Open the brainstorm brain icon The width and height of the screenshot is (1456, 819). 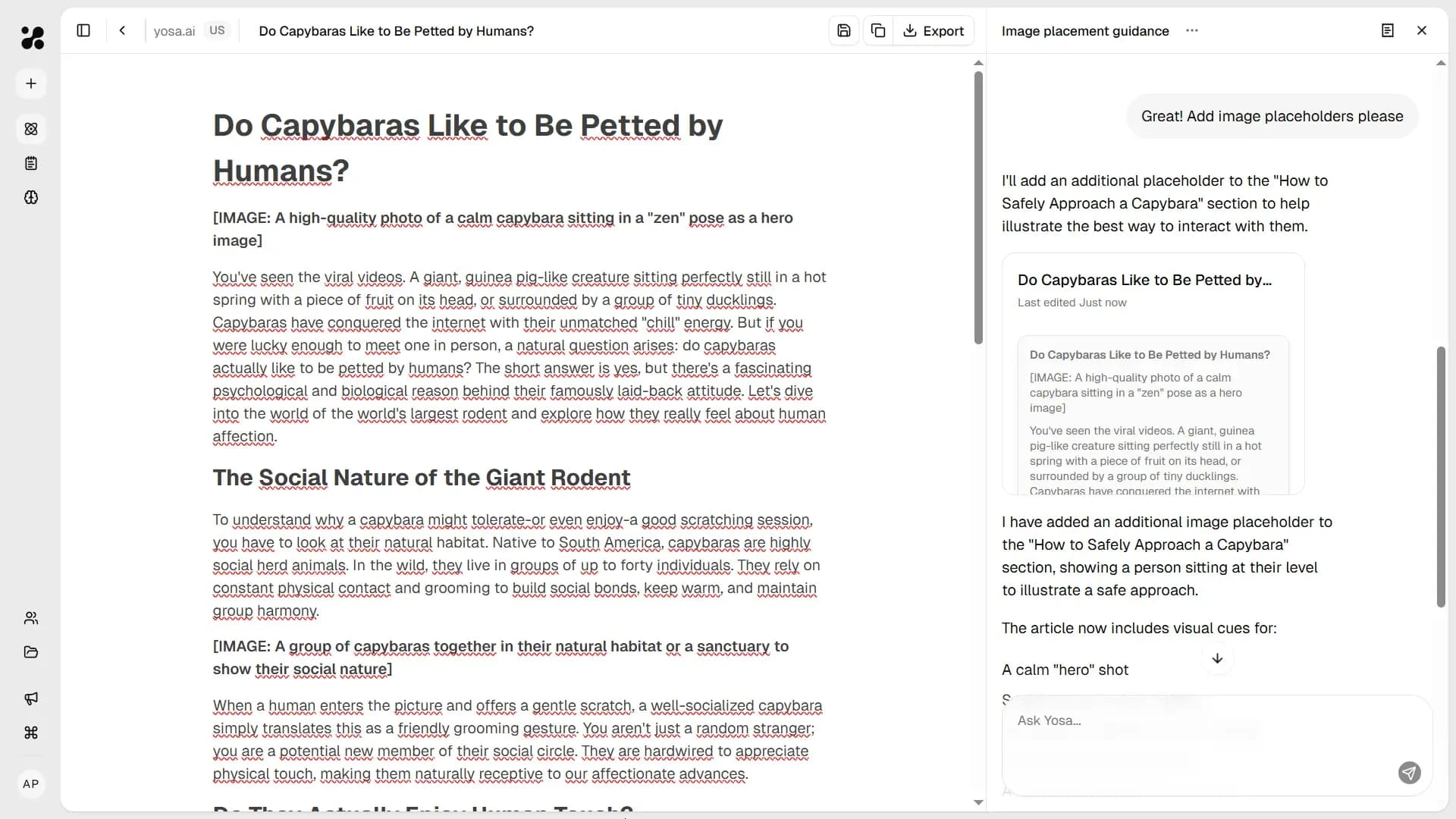pyautogui.click(x=31, y=198)
